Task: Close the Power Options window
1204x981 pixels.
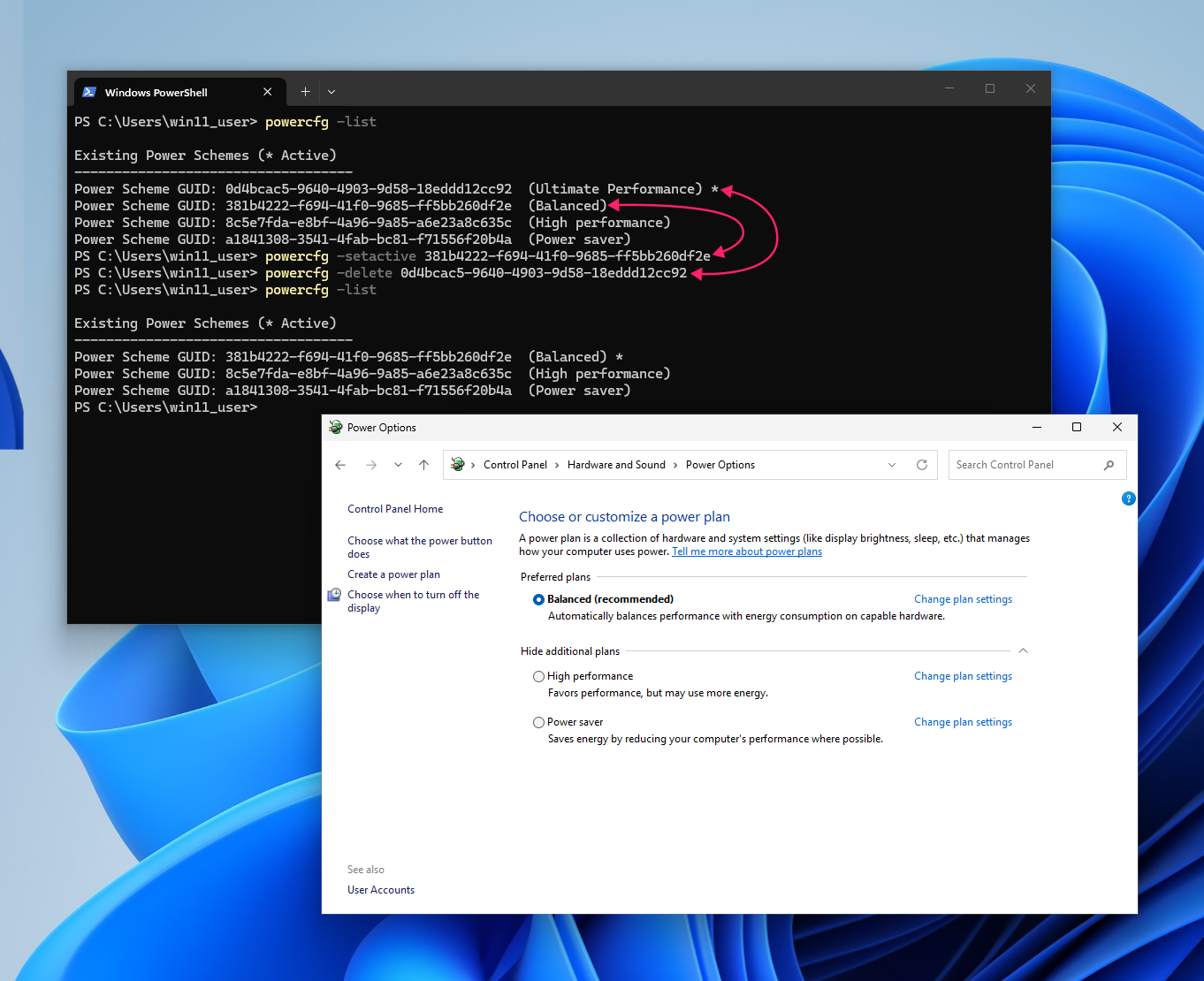Action: [x=1117, y=427]
